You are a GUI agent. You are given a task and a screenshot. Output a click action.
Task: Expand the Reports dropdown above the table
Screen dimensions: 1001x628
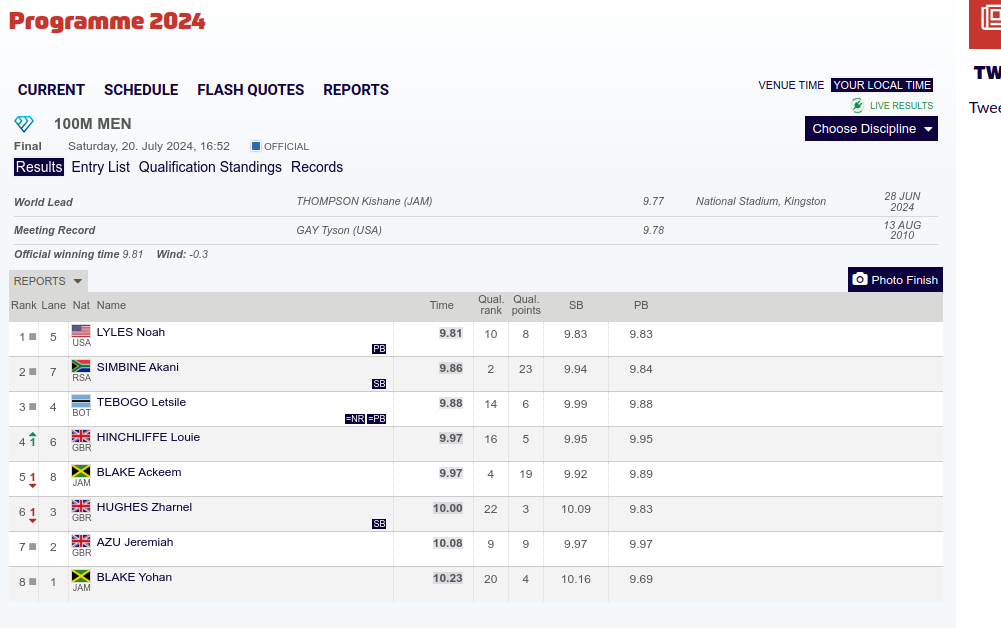(49, 281)
